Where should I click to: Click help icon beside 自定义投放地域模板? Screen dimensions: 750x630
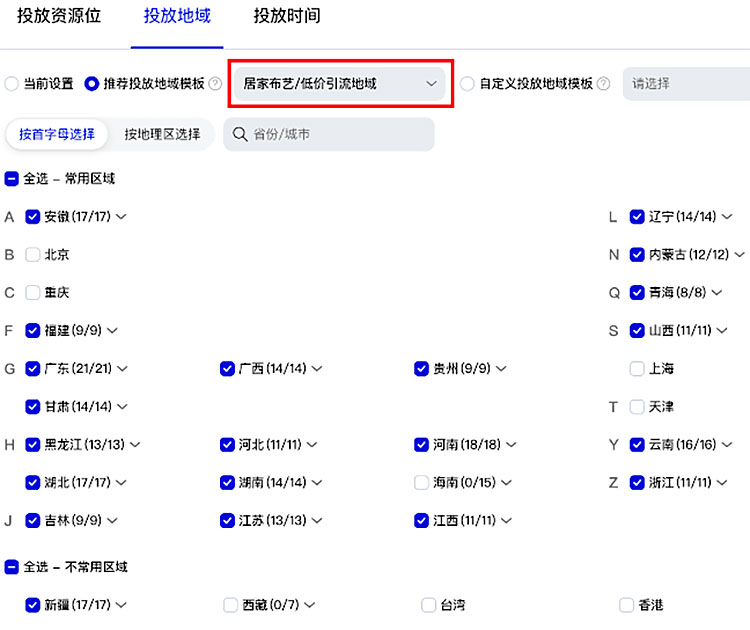(604, 84)
